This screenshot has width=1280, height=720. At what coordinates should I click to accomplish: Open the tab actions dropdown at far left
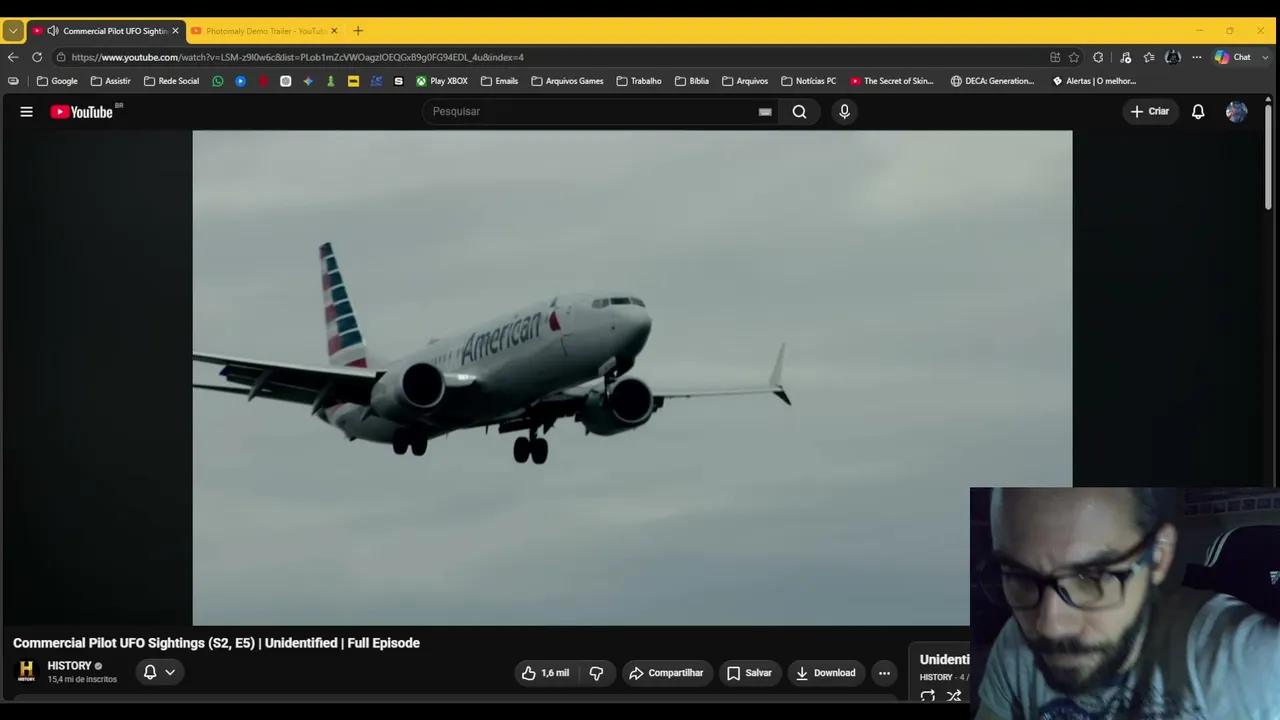coord(13,31)
